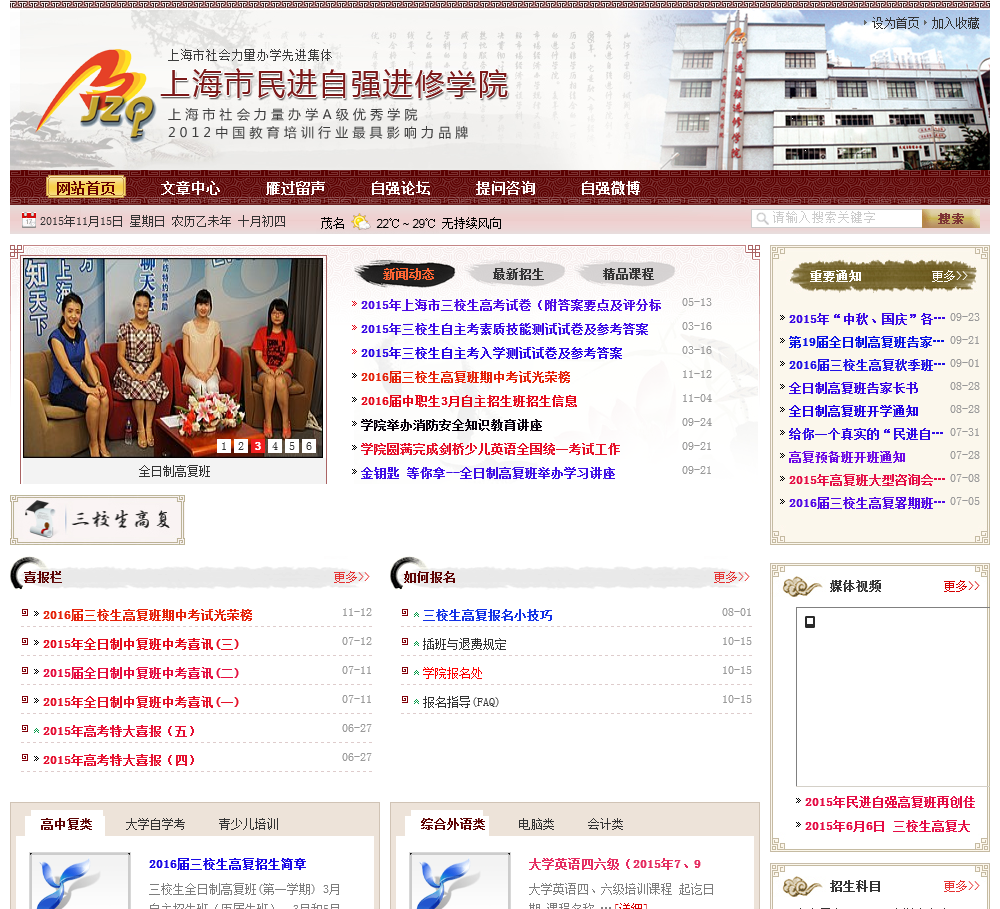Open news 学院举办消防安全知识教育讲座

click(x=452, y=425)
